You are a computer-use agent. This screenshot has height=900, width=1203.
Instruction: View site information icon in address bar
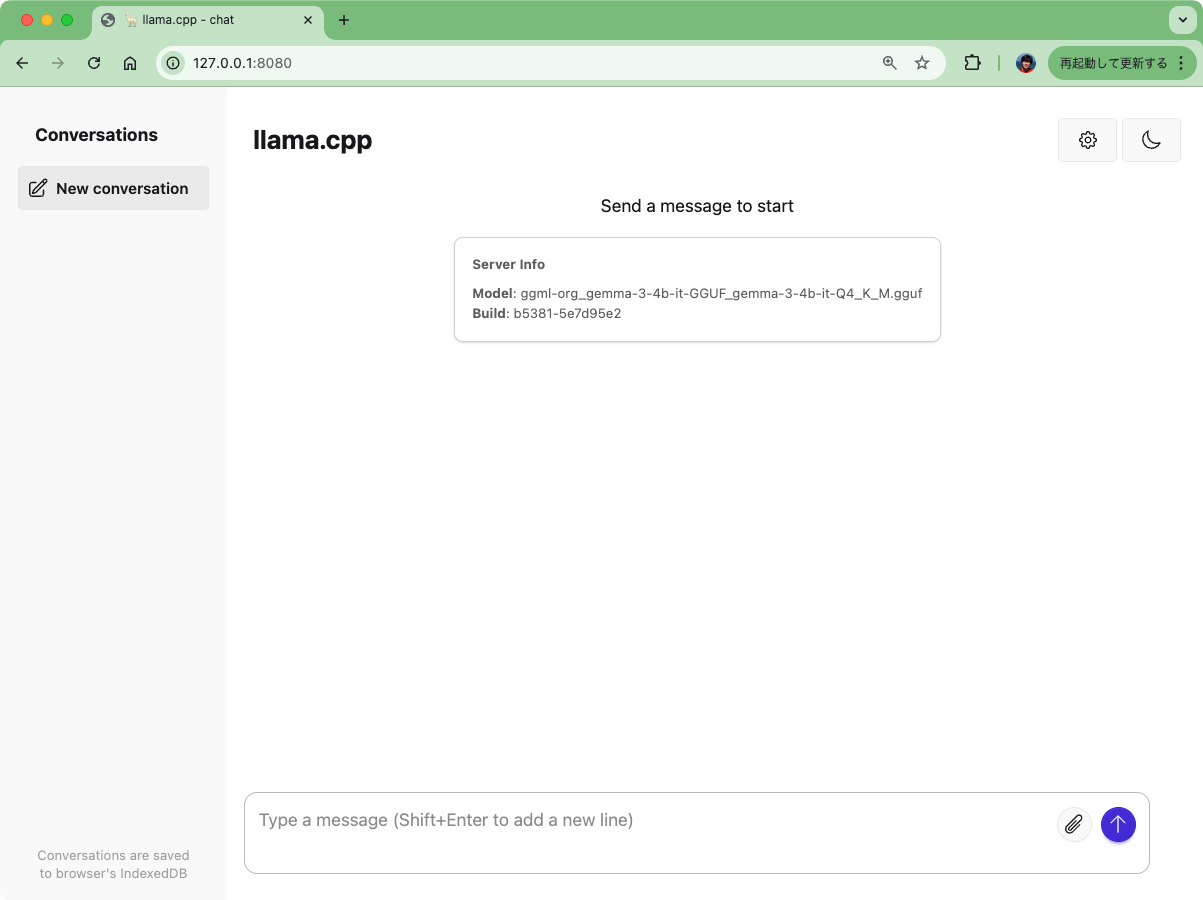173,63
